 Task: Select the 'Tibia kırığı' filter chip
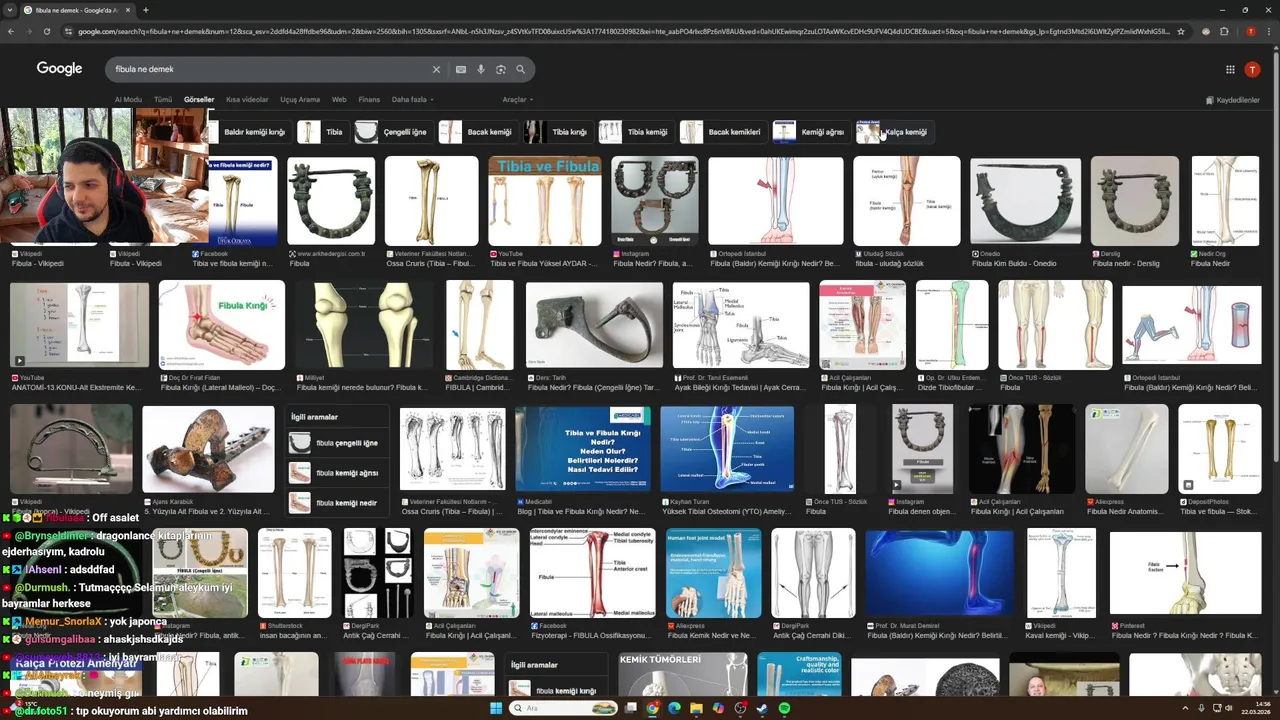pos(558,132)
